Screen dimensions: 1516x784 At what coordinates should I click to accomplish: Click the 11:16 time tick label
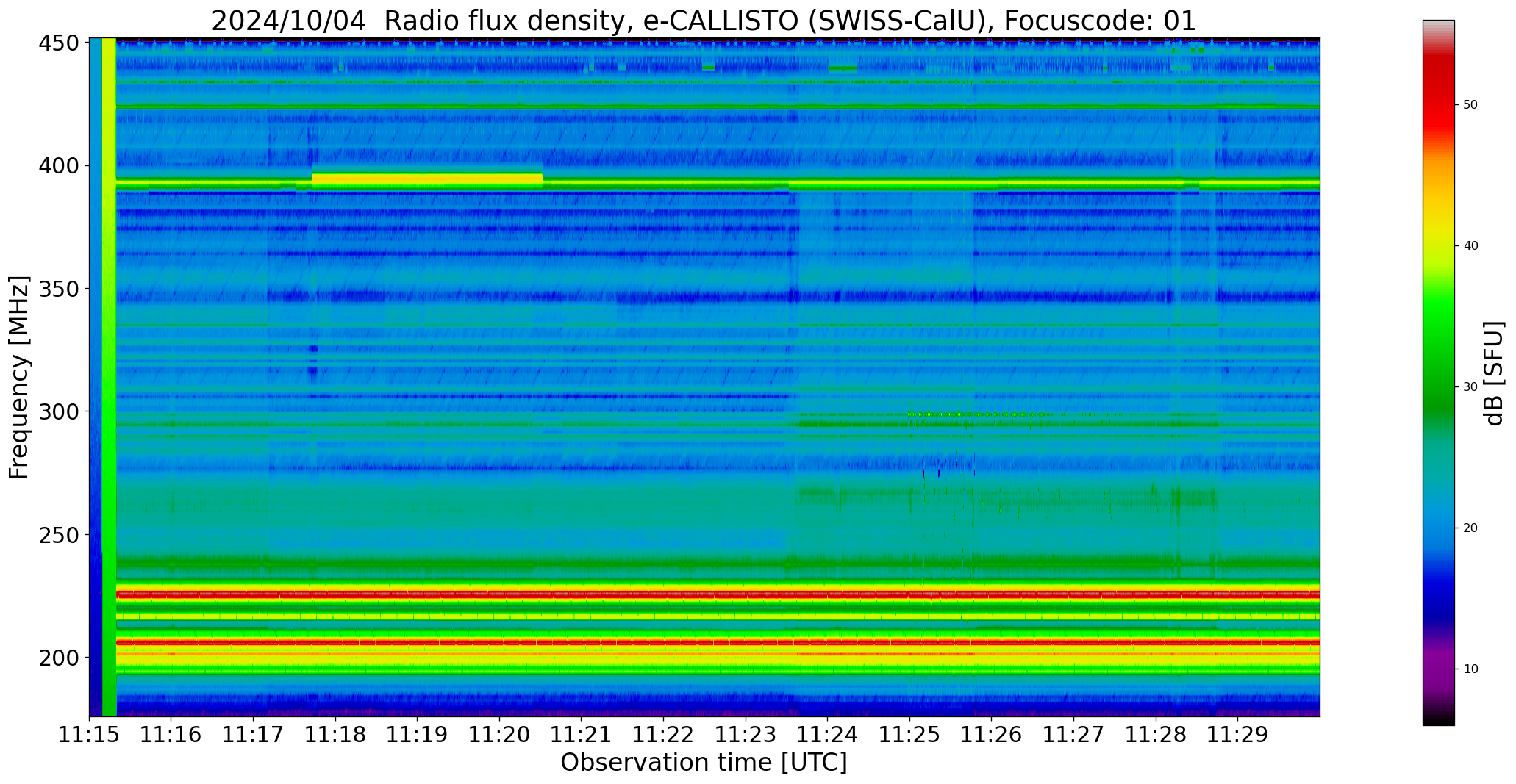(171, 734)
